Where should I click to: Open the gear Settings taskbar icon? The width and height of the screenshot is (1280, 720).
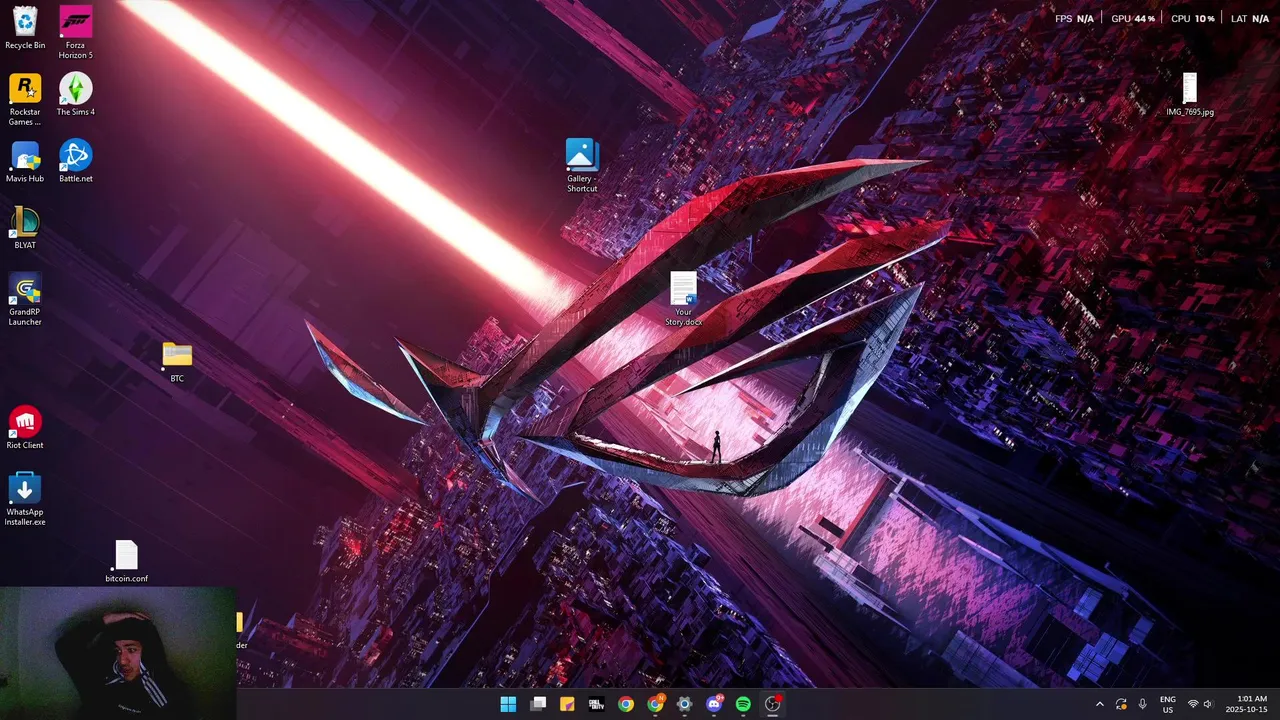pos(684,704)
